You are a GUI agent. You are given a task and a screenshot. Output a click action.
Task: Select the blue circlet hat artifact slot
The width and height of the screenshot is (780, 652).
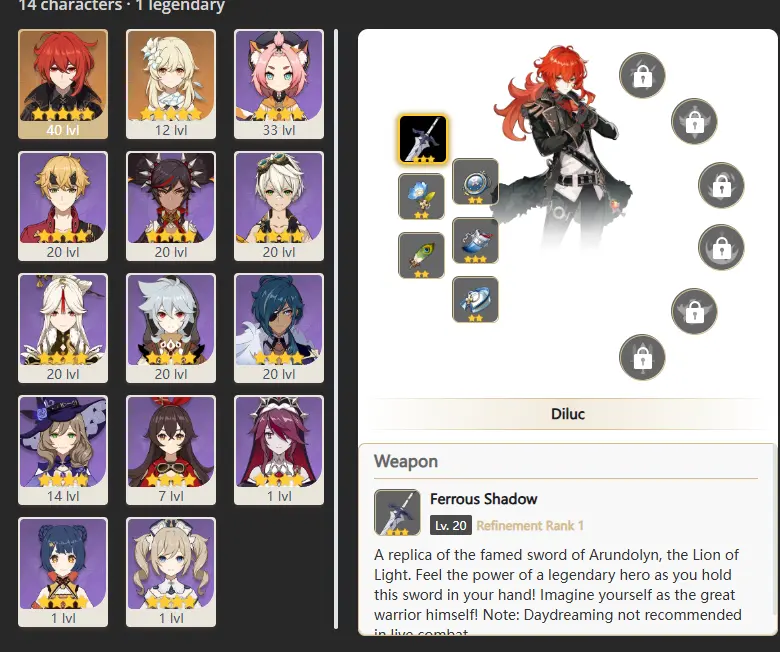[x=475, y=299]
